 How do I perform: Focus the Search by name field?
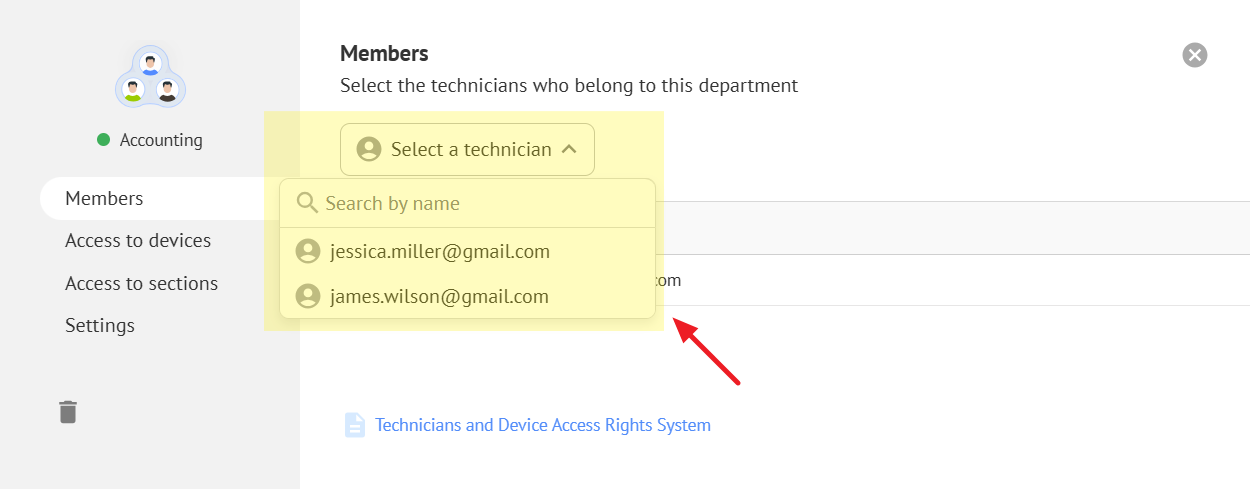click(x=480, y=204)
